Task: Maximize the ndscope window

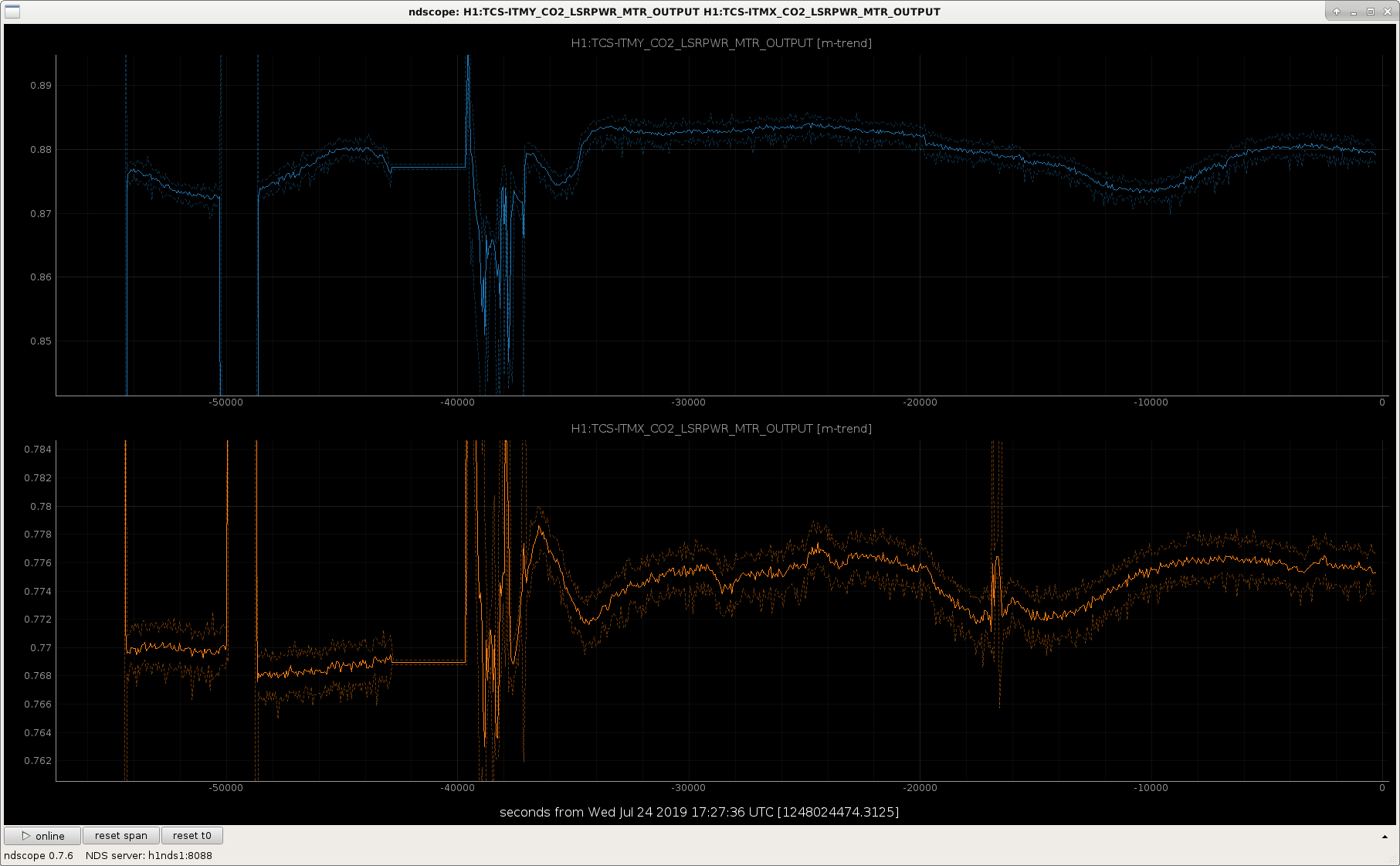Action: [x=1371, y=12]
